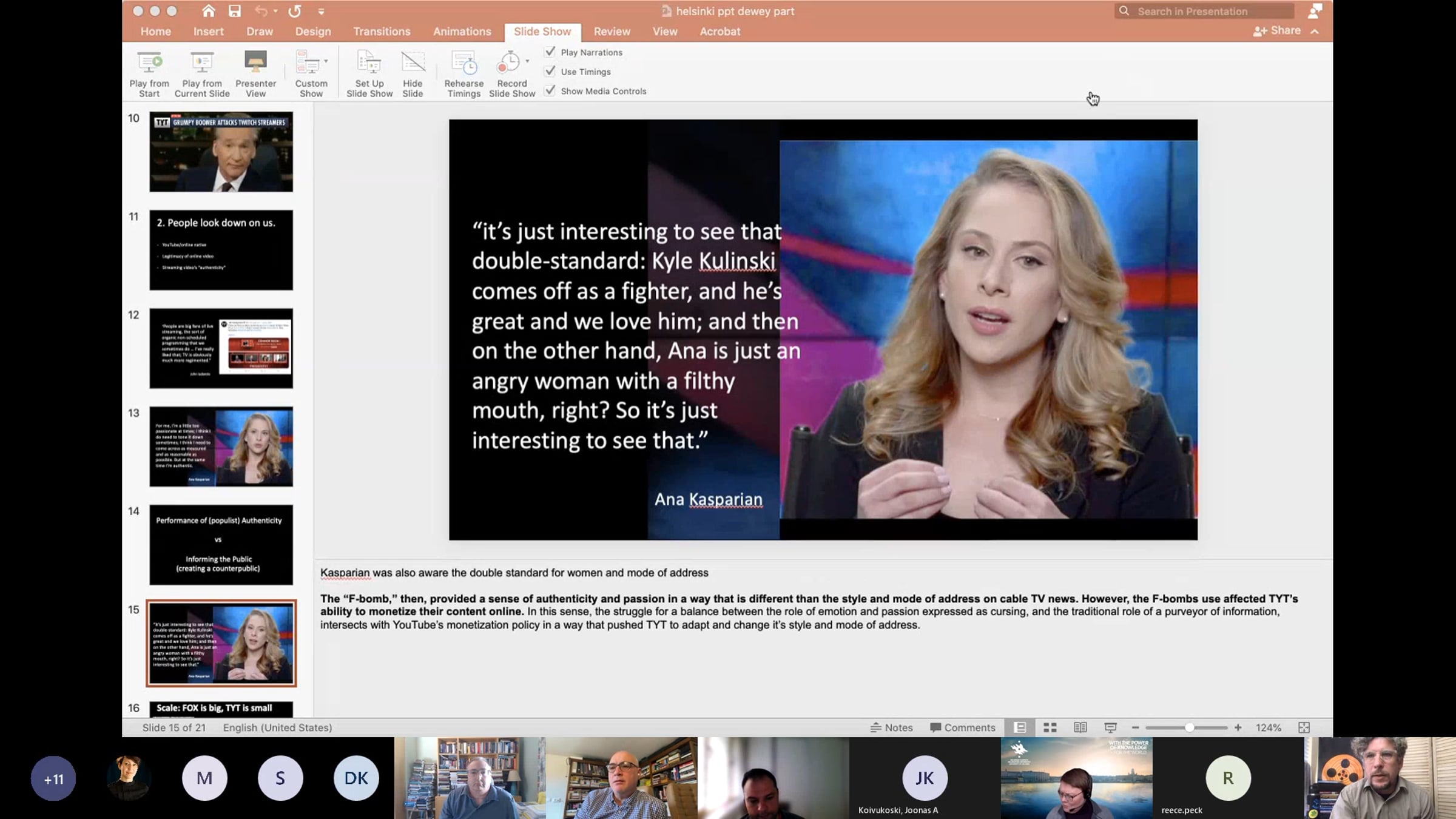The width and height of the screenshot is (1456, 819).
Task: Expand the Custom Show dropdown arrow
Action: [326, 61]
